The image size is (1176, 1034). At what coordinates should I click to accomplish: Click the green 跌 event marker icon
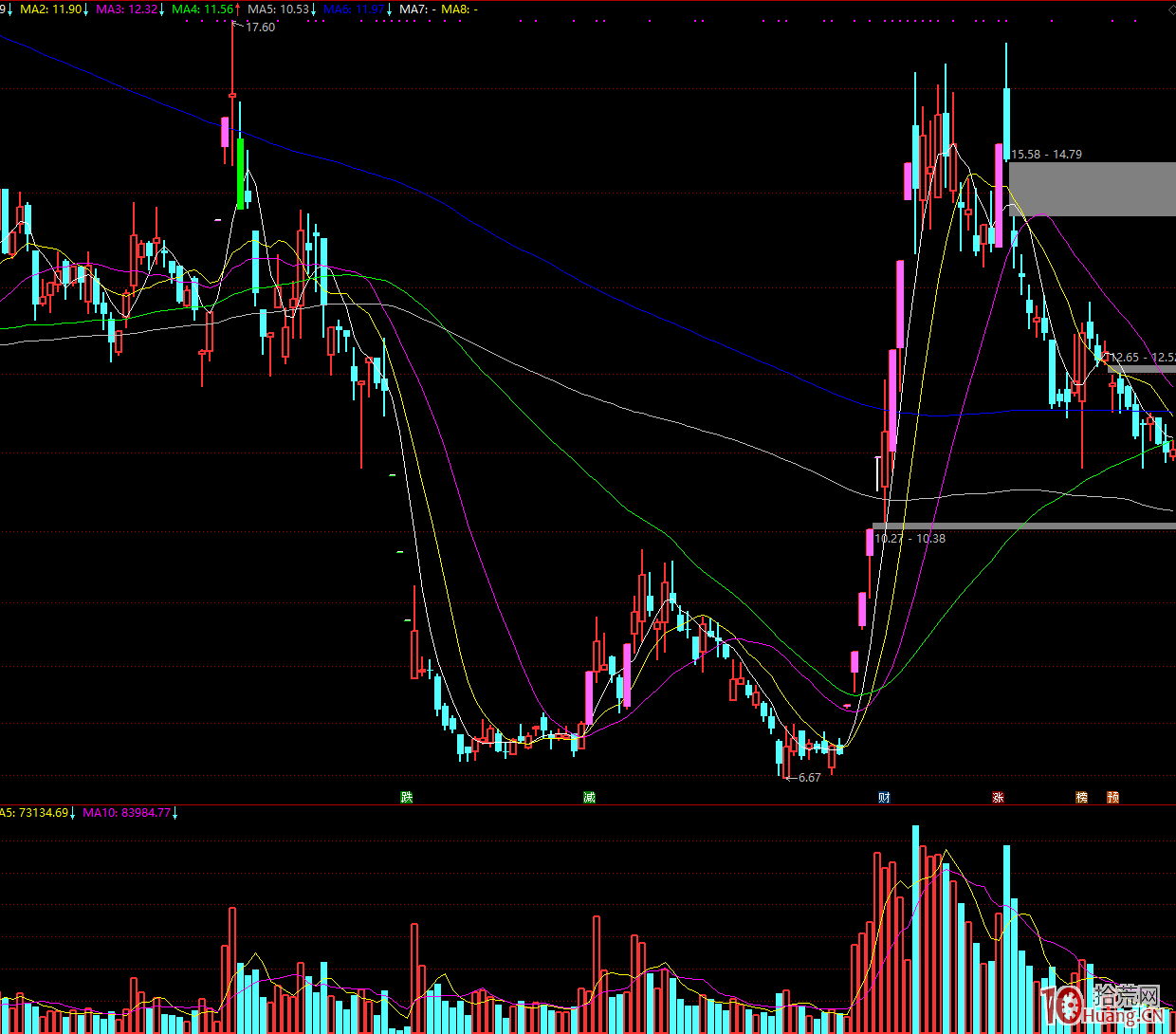point(407,797)
